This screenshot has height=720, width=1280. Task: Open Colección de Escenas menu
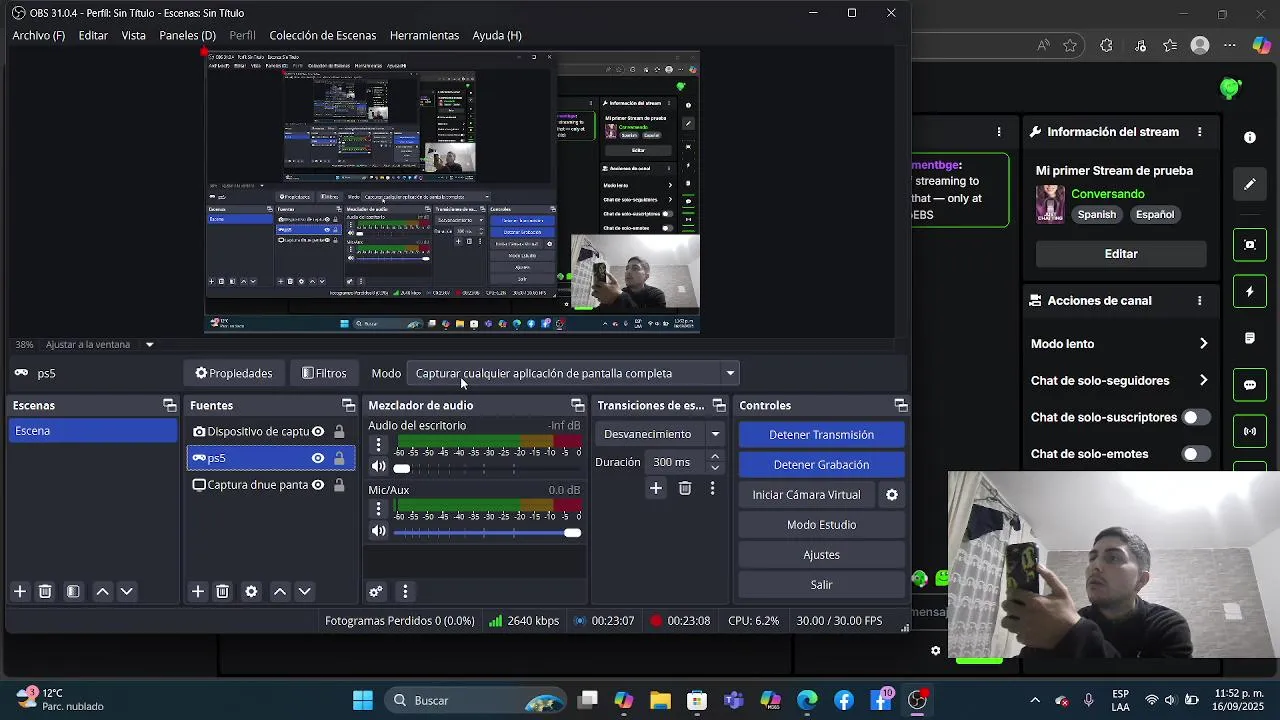[323, 35]
